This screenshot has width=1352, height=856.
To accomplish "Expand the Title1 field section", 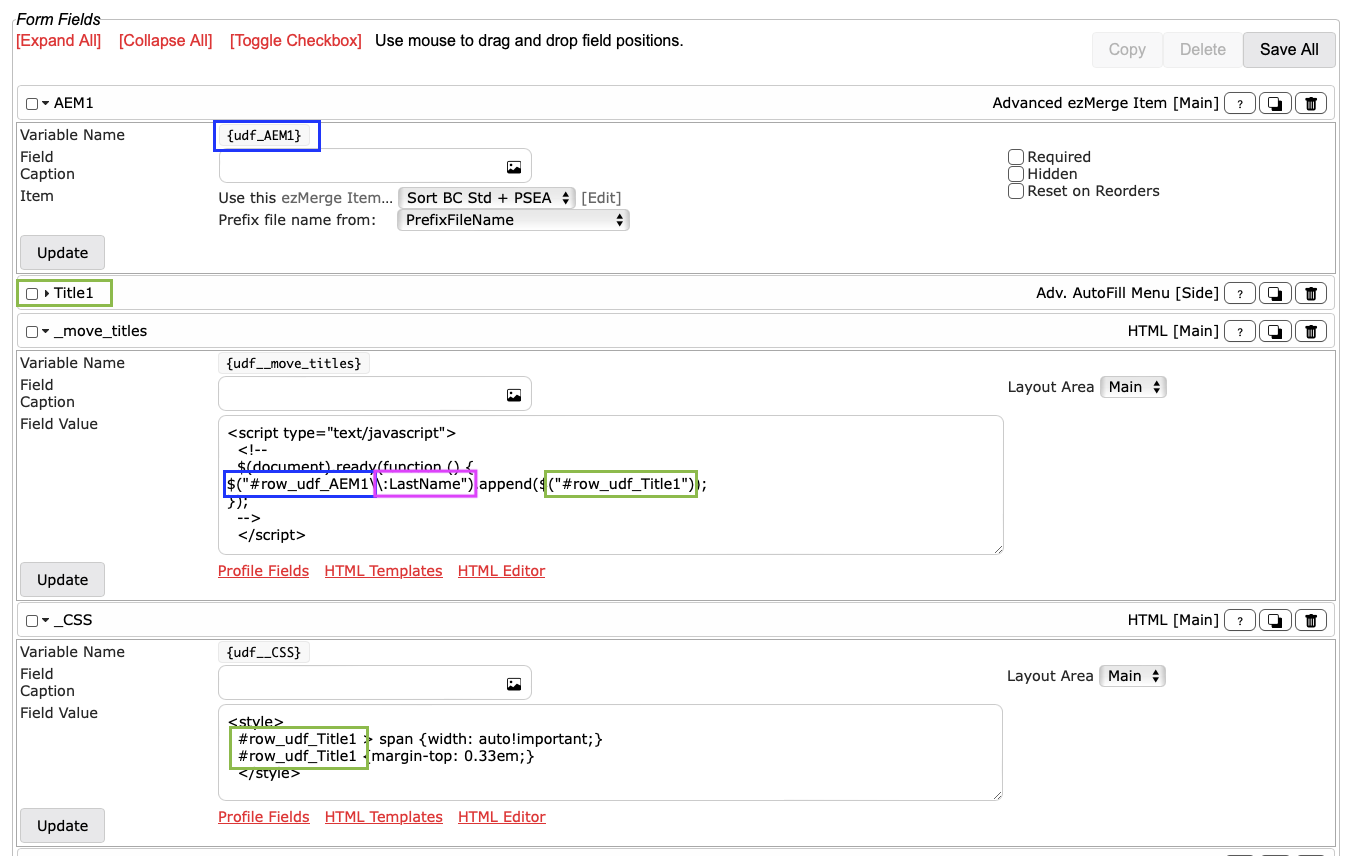I will 46,294.
